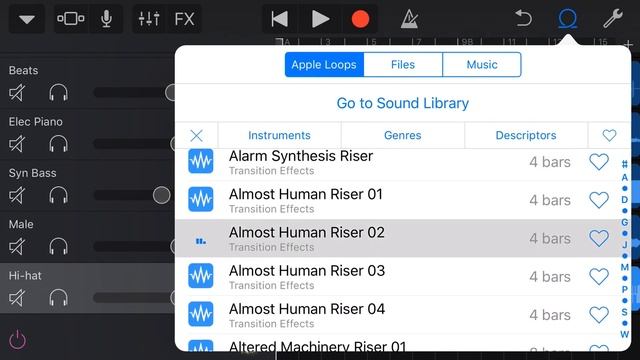This screenshot has width=640, height=360.
Task: Jump to # in alphabet index
Action: pyautogui.click(x=624, y=164)
